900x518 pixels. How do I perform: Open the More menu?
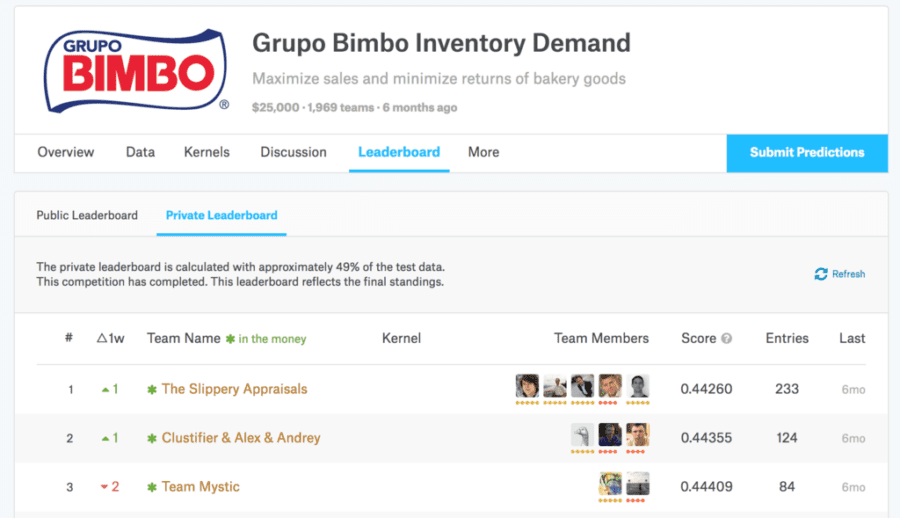(x=483, y=152)
